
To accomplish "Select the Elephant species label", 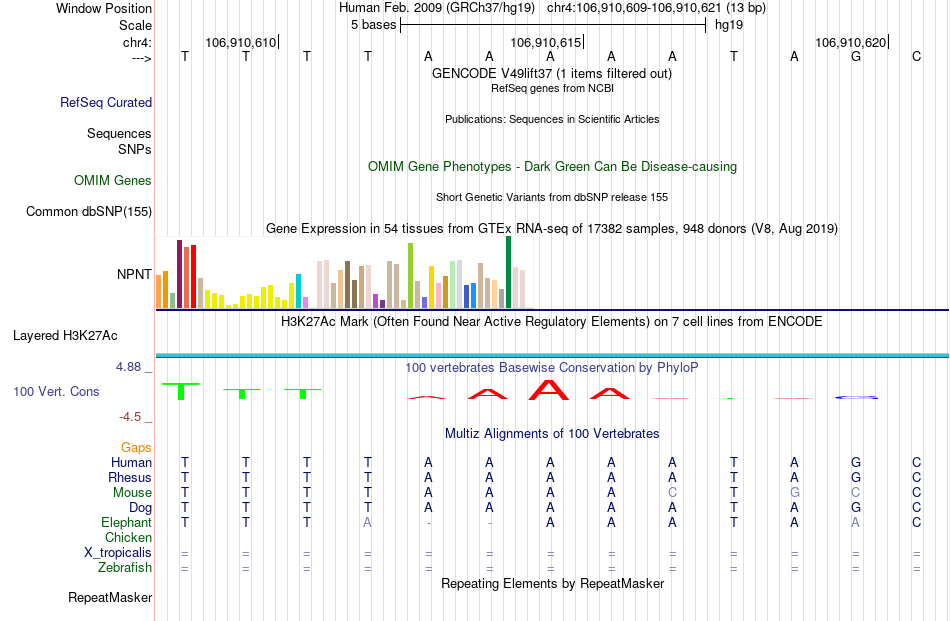I will point(127,522).
